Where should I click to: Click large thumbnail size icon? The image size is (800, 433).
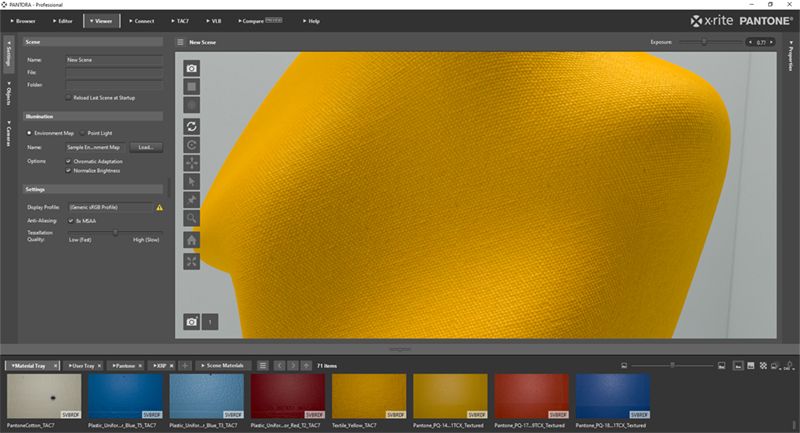[x=721, y=366]
